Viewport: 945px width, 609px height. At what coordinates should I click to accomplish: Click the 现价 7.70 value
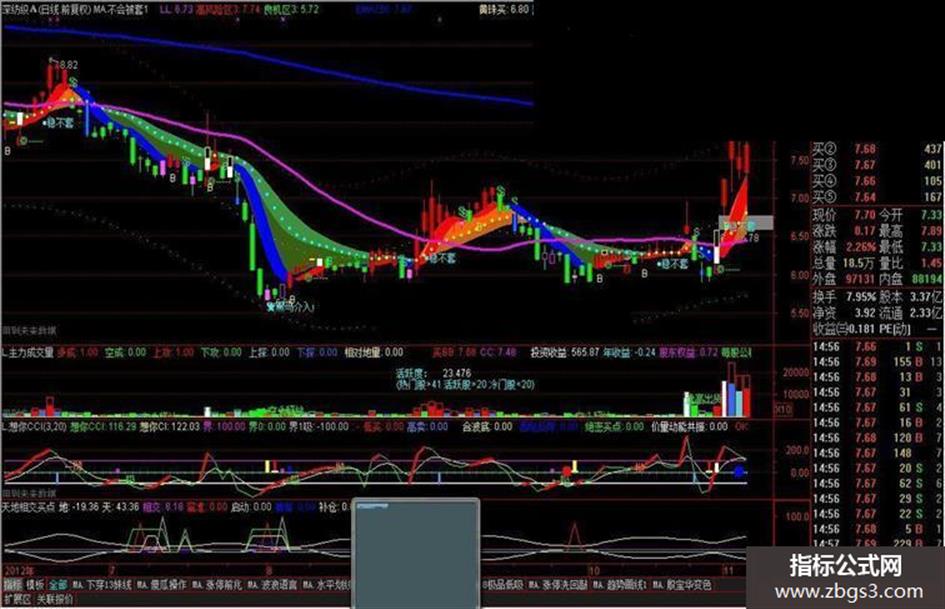[864, 215]
